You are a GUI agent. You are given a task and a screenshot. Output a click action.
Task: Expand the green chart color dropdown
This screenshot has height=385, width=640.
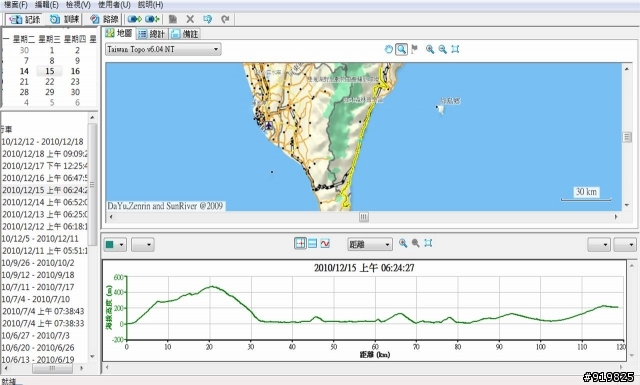(x=115, y=245)
